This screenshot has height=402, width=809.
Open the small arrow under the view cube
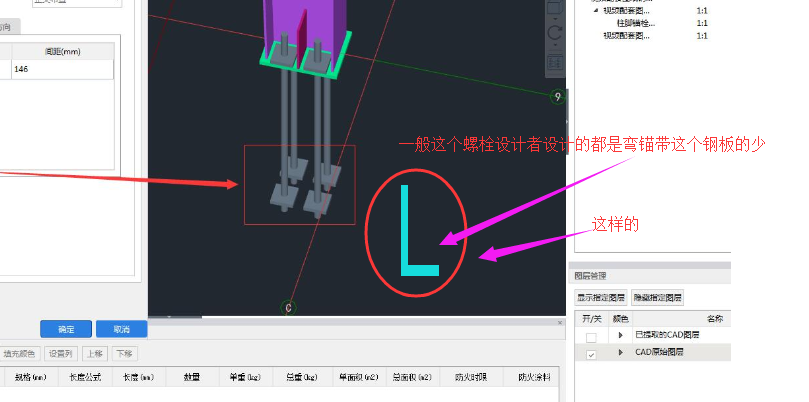(x=555, y=19)
